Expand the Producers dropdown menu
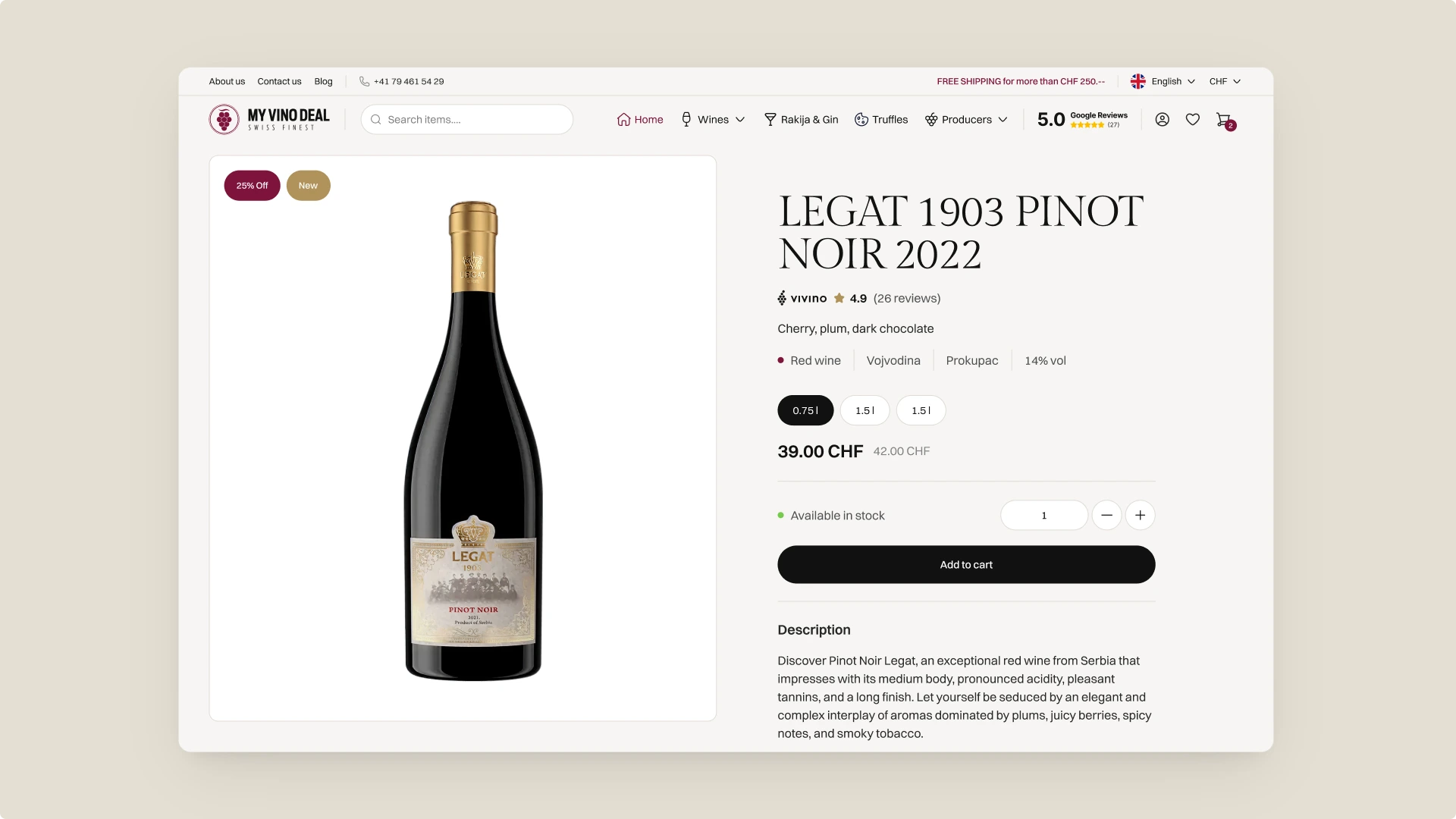Image resolution: width=1456 pixels, height=819 pixels. [967, 120]
